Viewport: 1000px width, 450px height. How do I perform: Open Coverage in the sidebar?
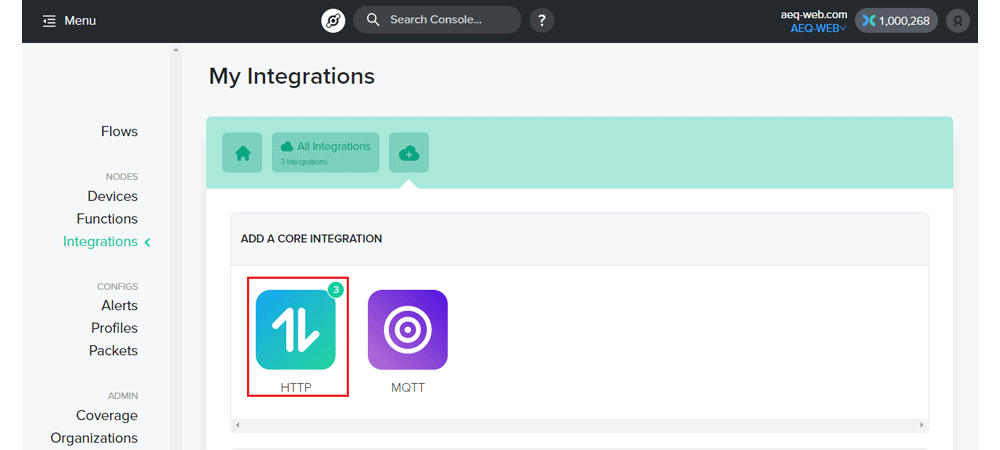(x=107, y=416)
